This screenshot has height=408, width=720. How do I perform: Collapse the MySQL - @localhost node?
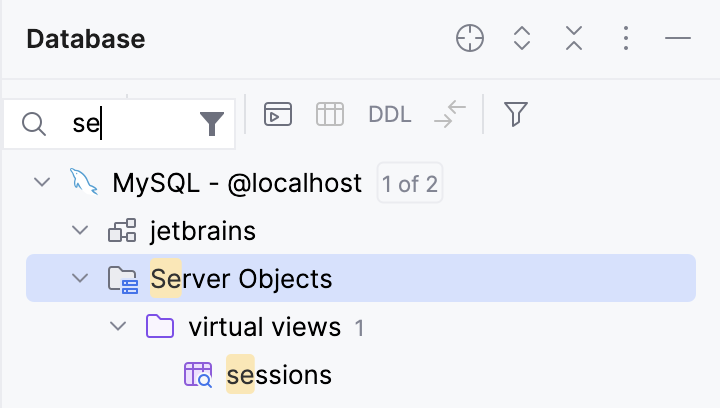(42, 183)
